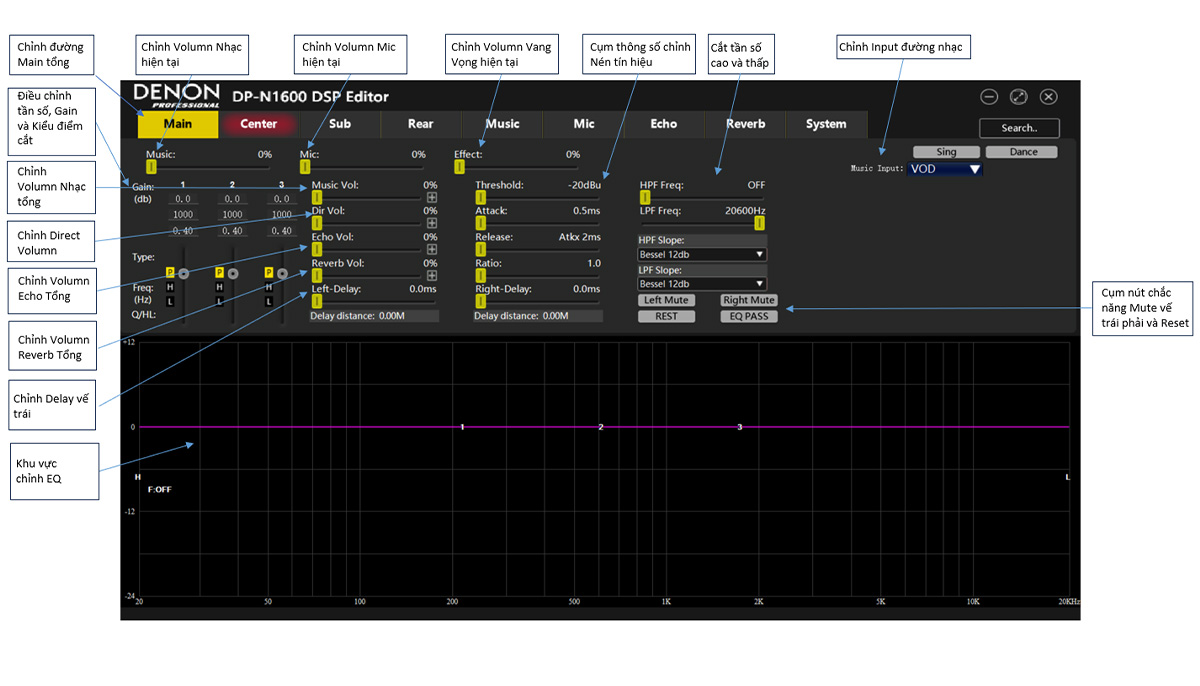Screen dimensions: 1200x686
Task: Set band 3 type to P
Action: click(x=269, y=272)
